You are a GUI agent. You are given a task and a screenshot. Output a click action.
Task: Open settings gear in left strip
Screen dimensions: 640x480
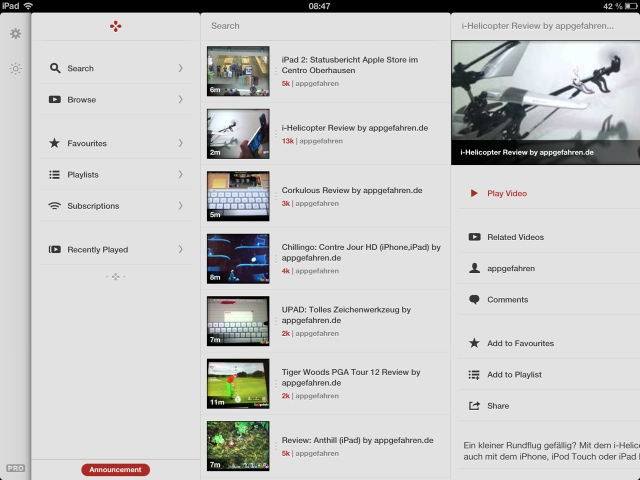coord(15,34)
